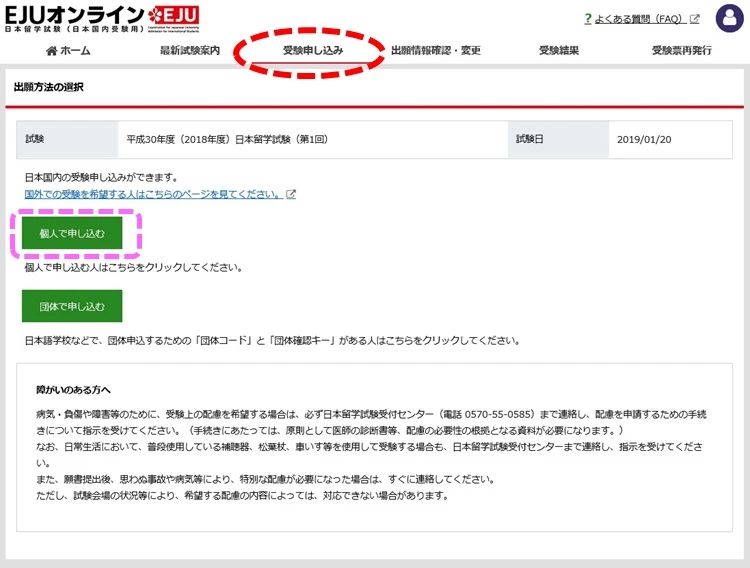This screenshot has height=568, width=750.
Task: Click the 個人で申し込む green button
Action: click(x=72, y=233)
